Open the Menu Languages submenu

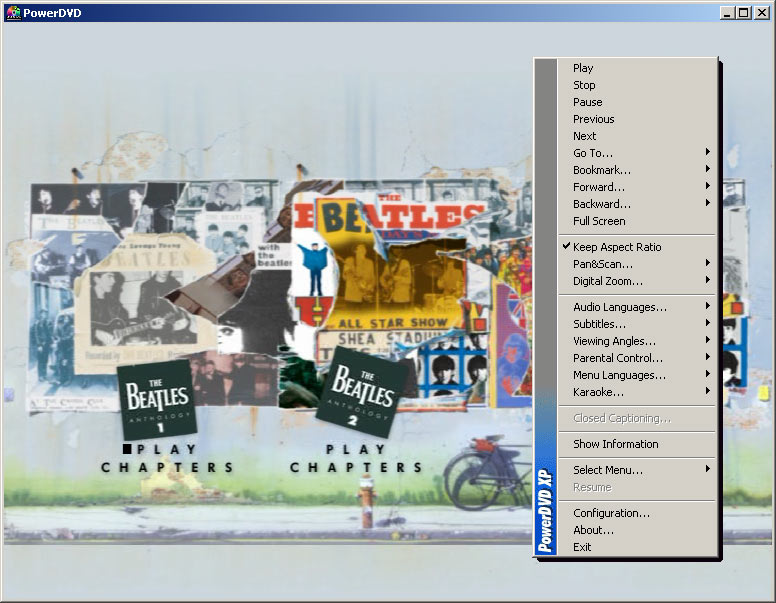click(x=637, y=375)
